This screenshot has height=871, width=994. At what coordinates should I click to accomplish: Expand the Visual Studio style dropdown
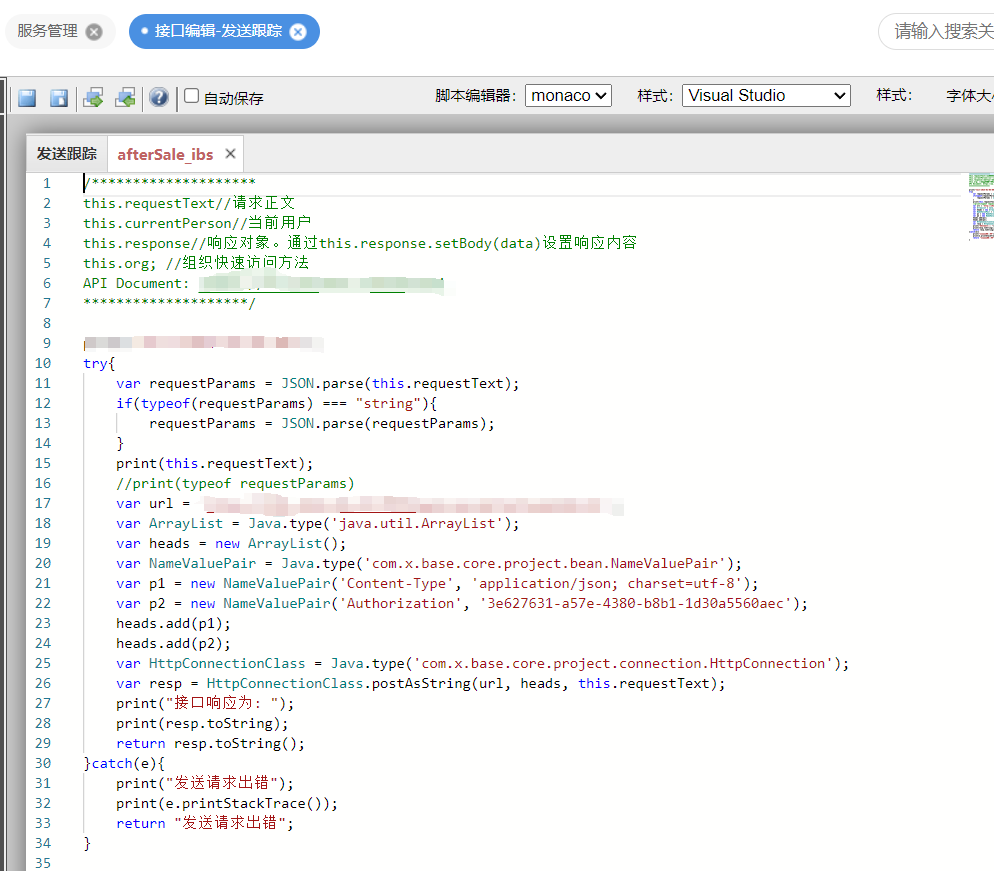point(766,96)
